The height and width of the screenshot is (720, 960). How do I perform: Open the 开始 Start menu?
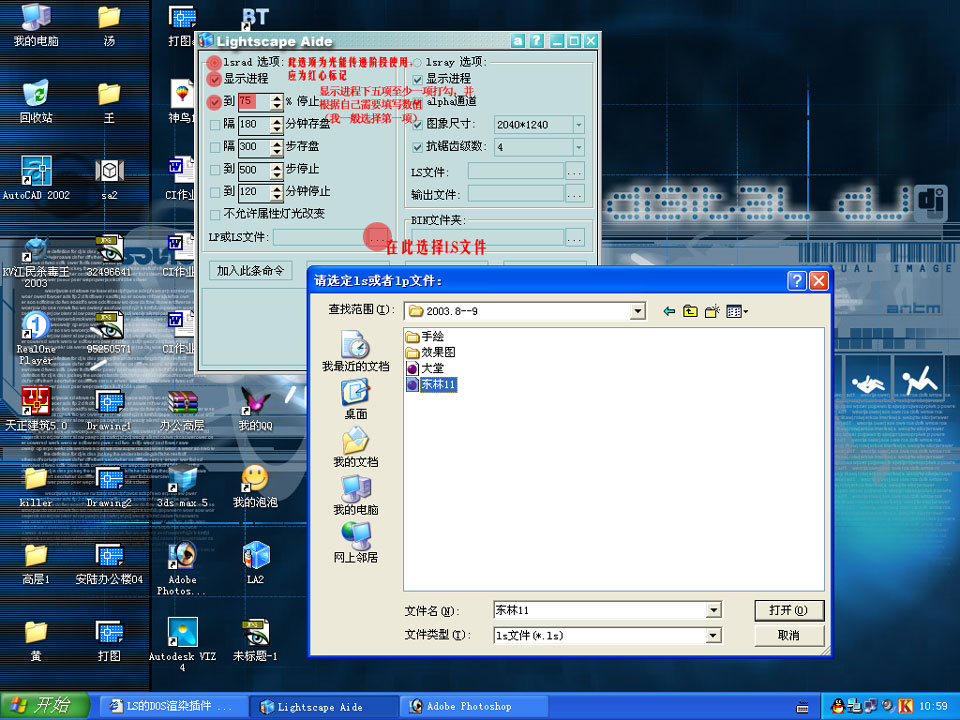pos(45,706)
